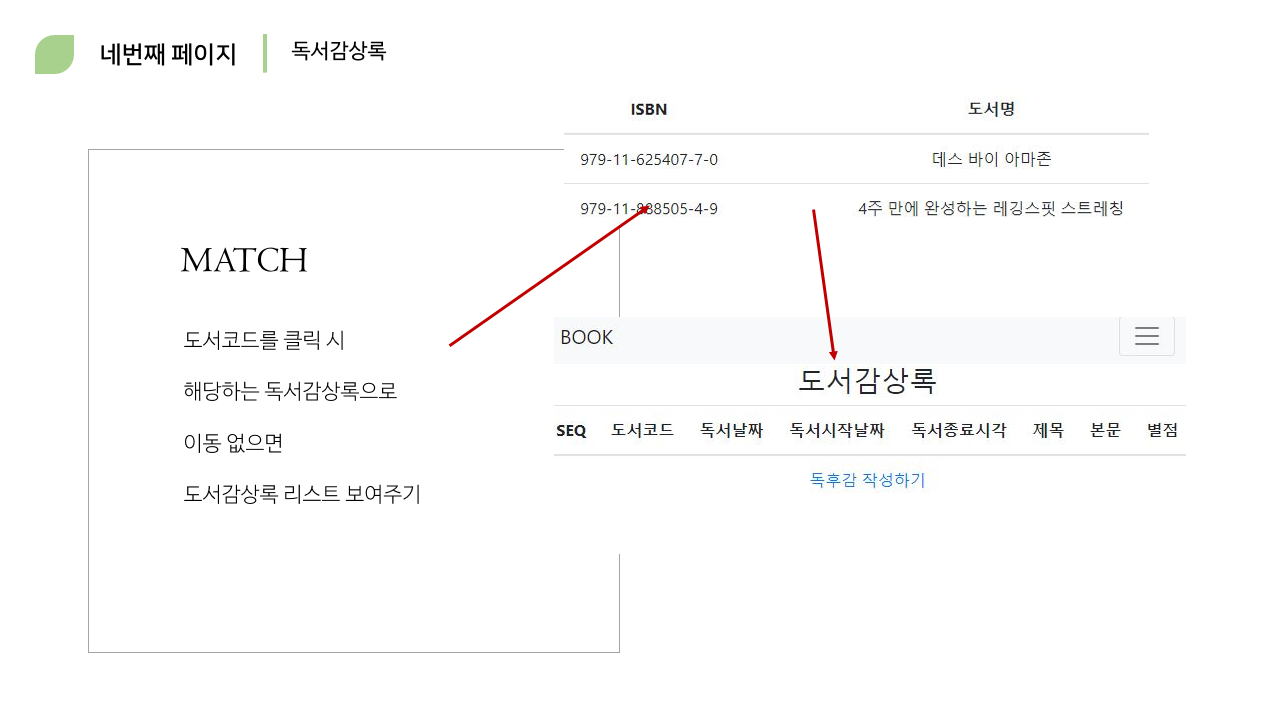Click the 도서감상록 page heading
This screenshot has width=1280, height=720.
pyautogui.click(x=867, y=381)
